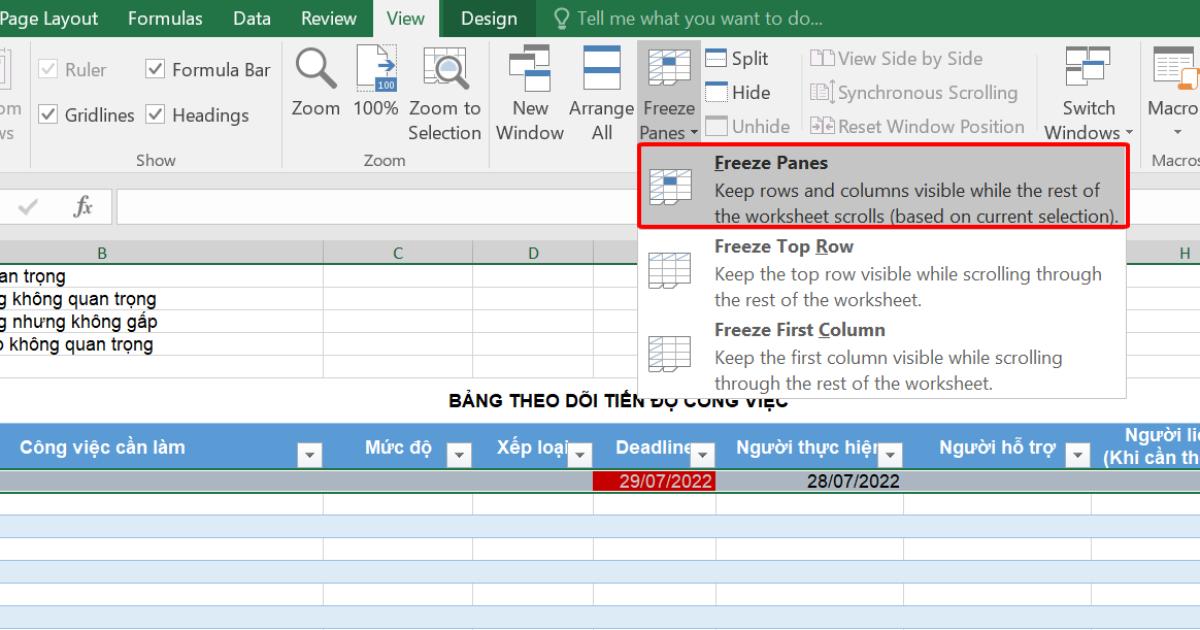Select the cell showing 28/07/2022
The width and height of the screenshot is (1200, 630).
(810, 481)
